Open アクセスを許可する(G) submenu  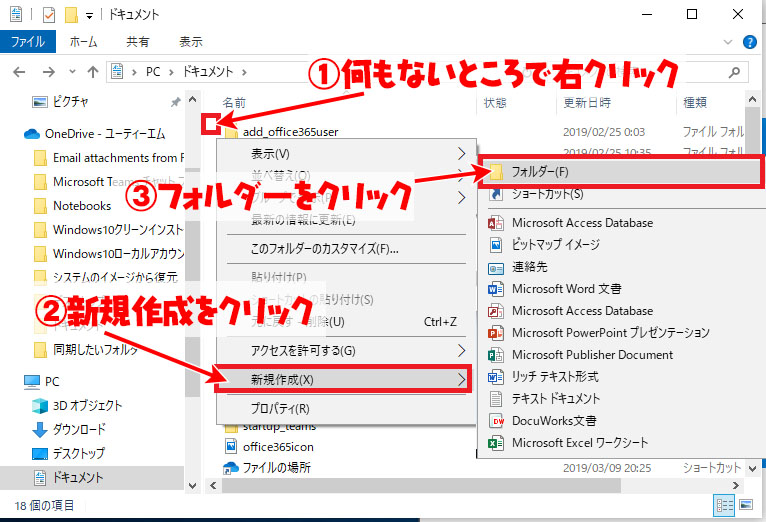(x=346, y=351)
